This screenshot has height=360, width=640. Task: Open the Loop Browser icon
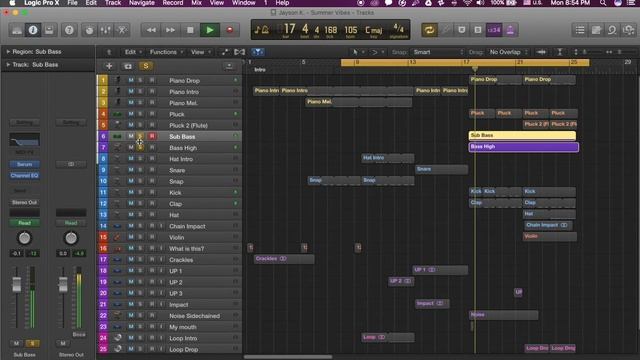point(612,30)
